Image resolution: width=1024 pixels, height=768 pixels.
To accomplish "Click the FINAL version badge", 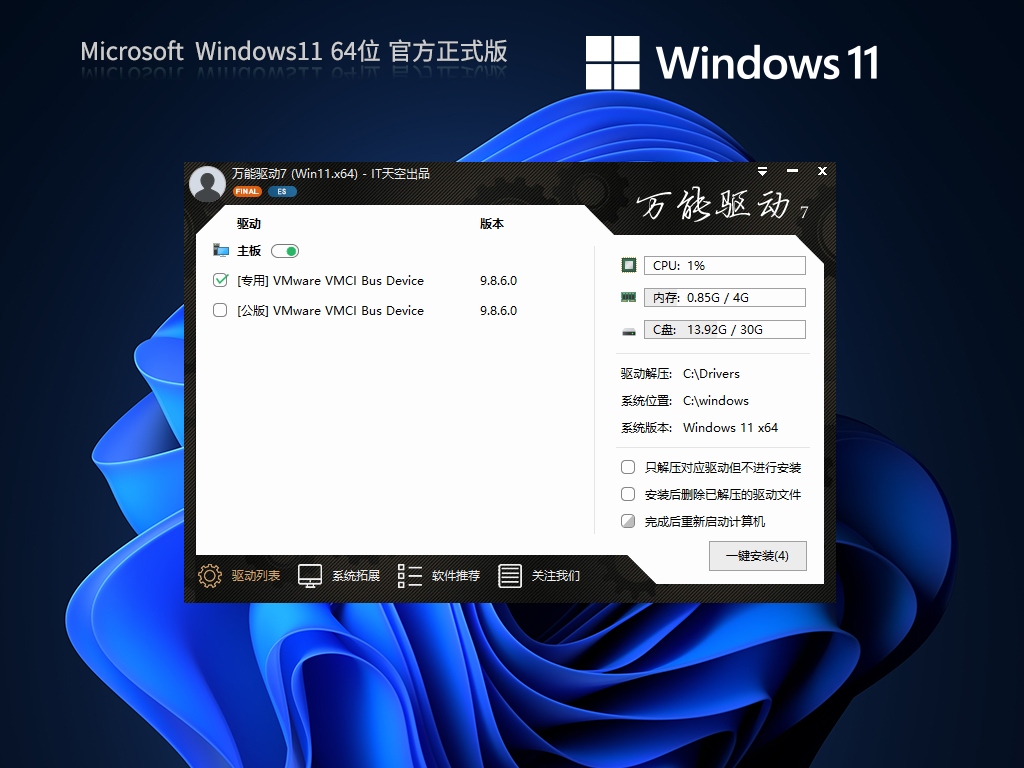I will (x=247, y=190).
